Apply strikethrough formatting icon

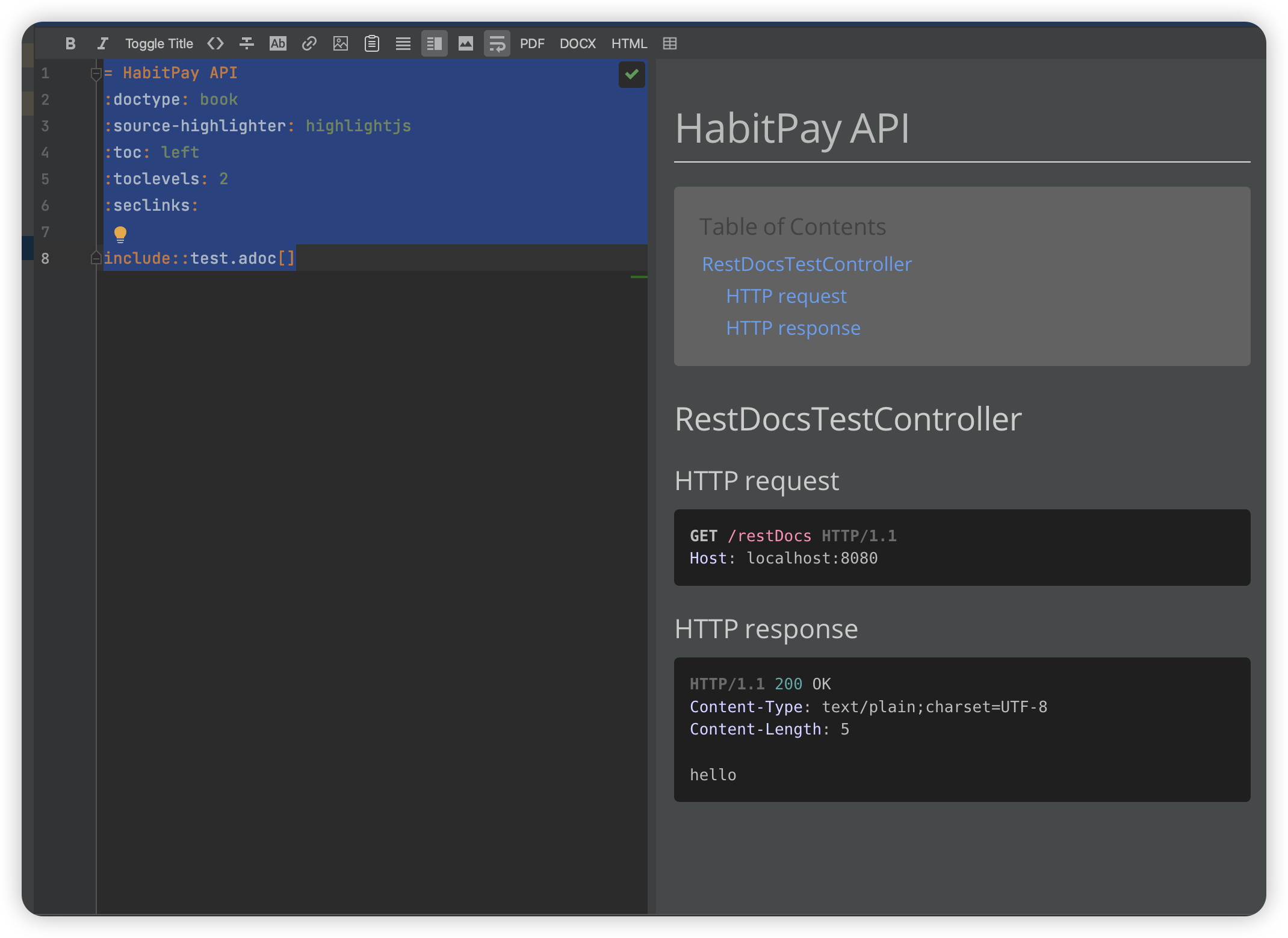click(247, 43)
